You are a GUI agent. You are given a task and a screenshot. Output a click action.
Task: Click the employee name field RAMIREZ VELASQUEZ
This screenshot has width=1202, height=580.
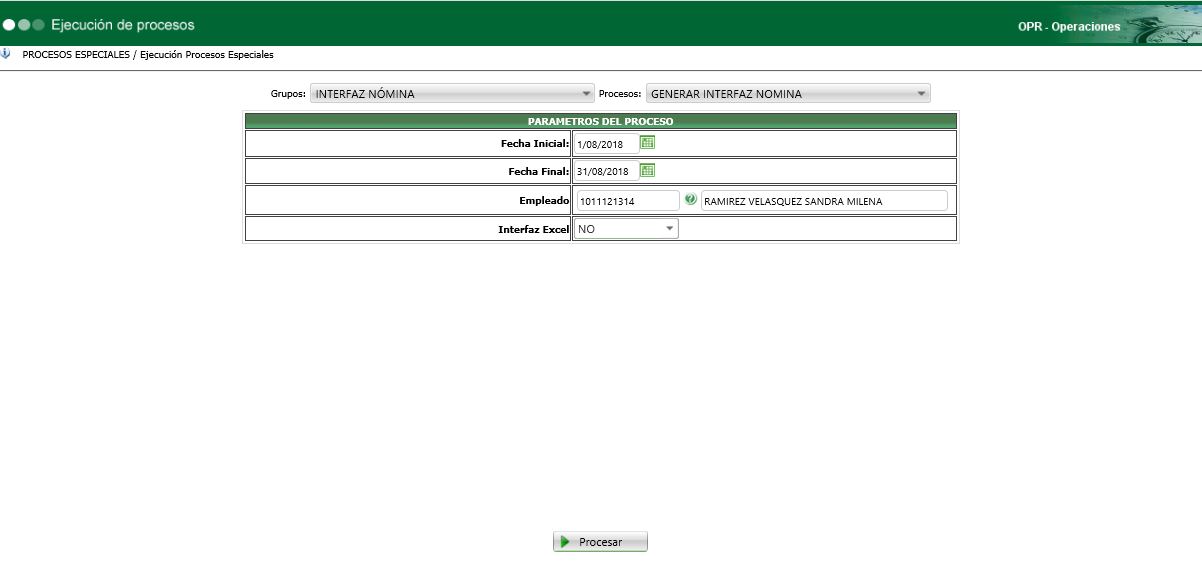pos(824,201)
